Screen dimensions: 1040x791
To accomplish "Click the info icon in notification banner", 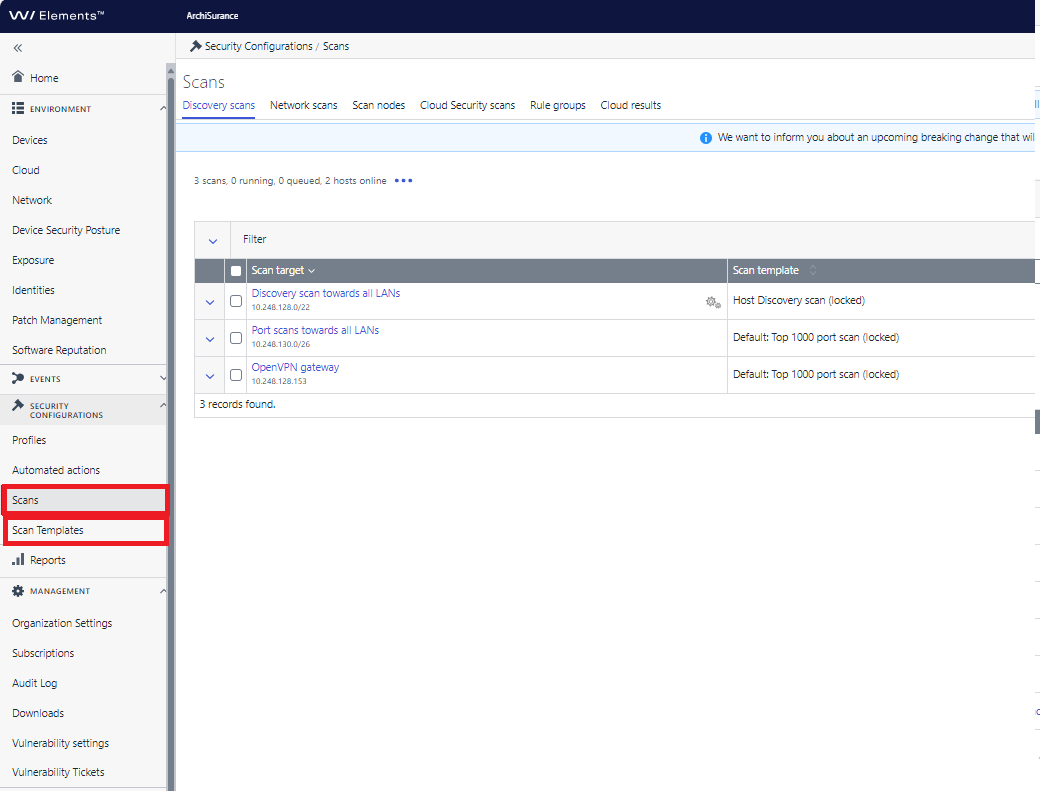I will point(706,138).
